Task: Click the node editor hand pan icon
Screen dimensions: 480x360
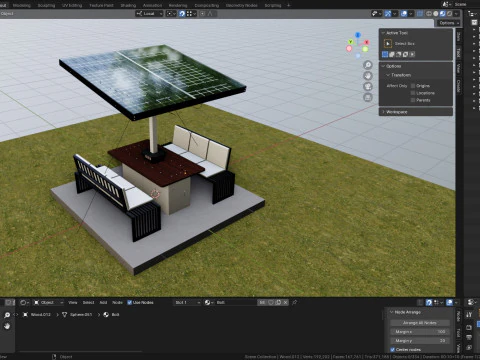Action: point(7,326)
